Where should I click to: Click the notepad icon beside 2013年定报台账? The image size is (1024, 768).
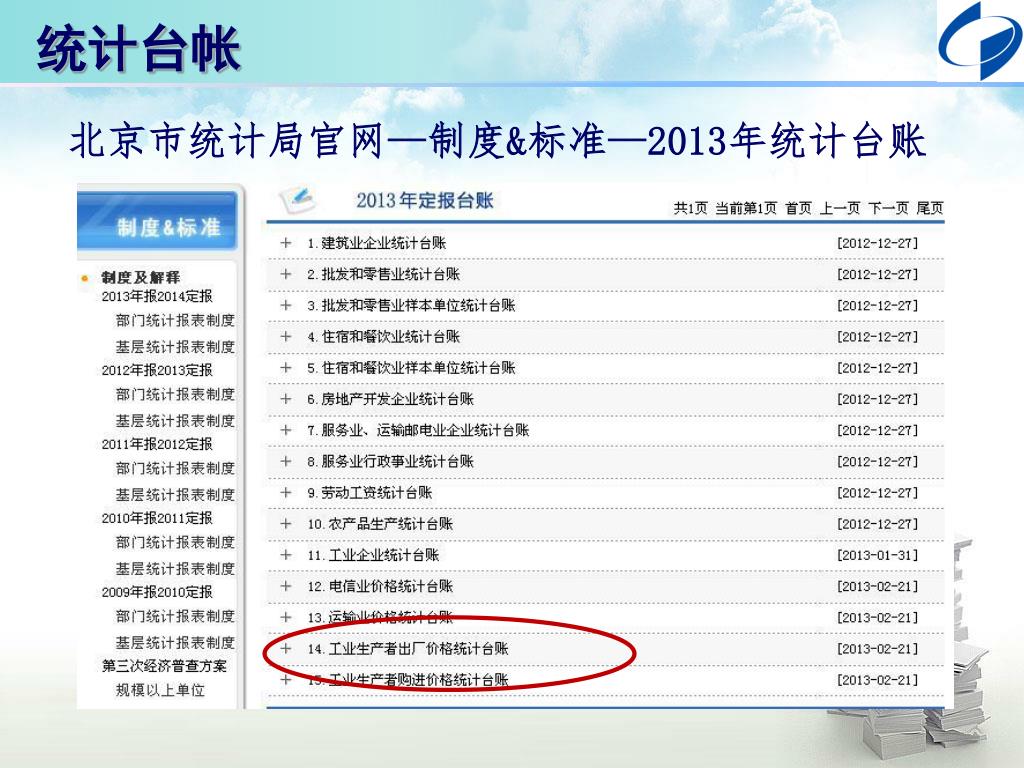click(x=297, y=199)
